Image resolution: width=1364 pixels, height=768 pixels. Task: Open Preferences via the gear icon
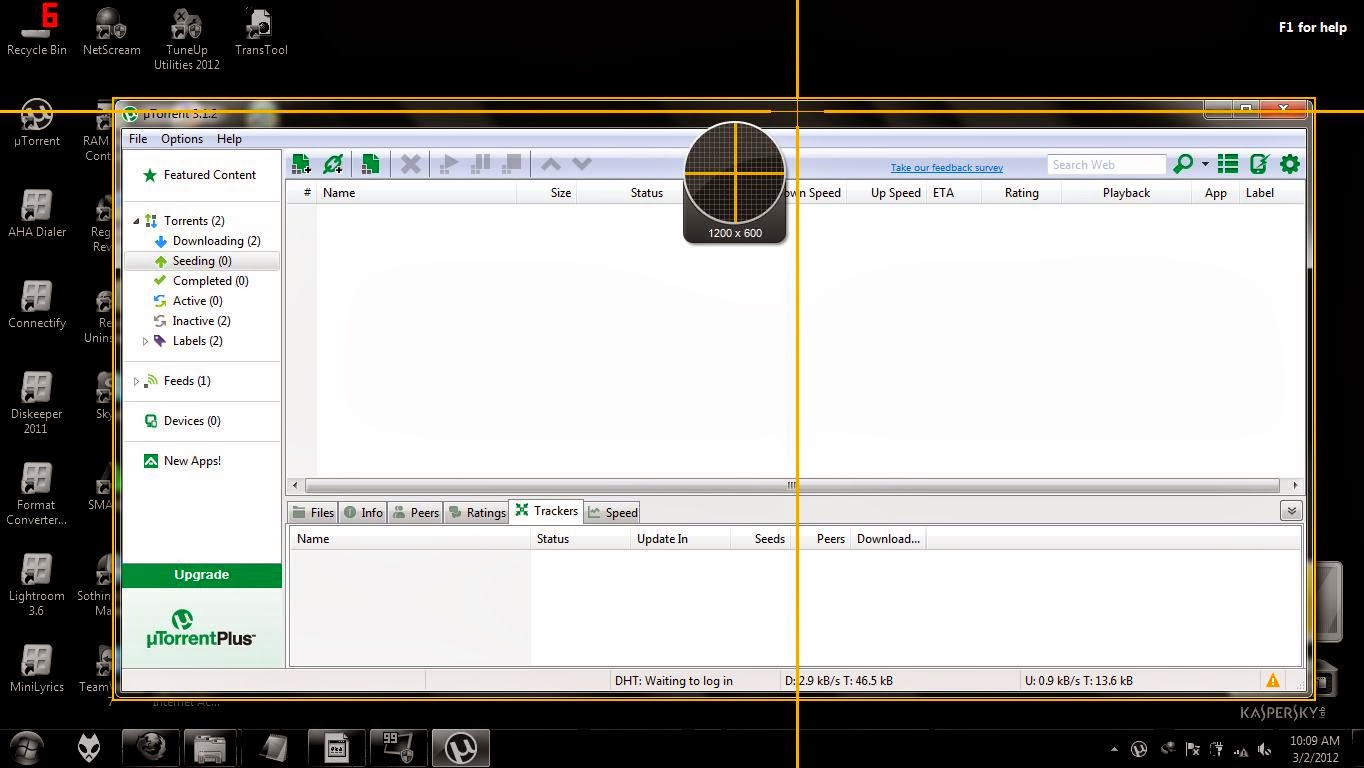click(x=1290, y=164)
